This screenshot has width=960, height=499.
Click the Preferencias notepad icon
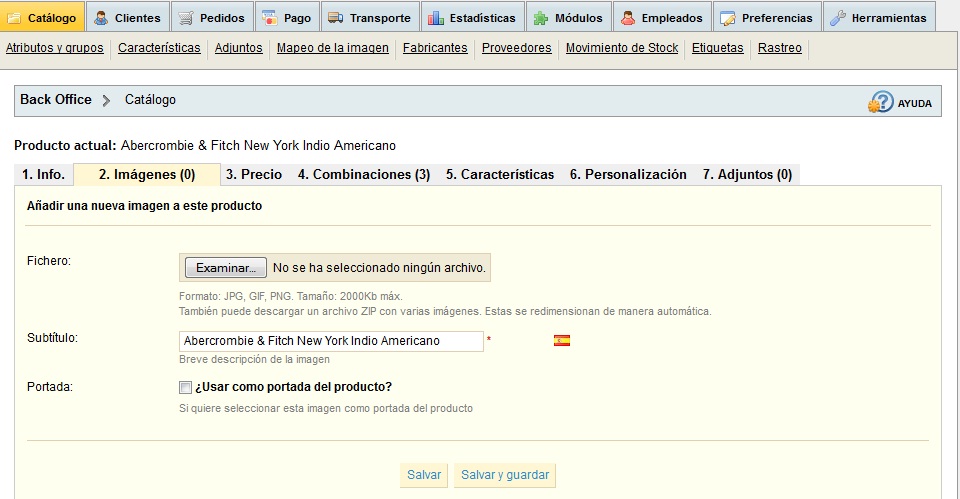point(728,18)
